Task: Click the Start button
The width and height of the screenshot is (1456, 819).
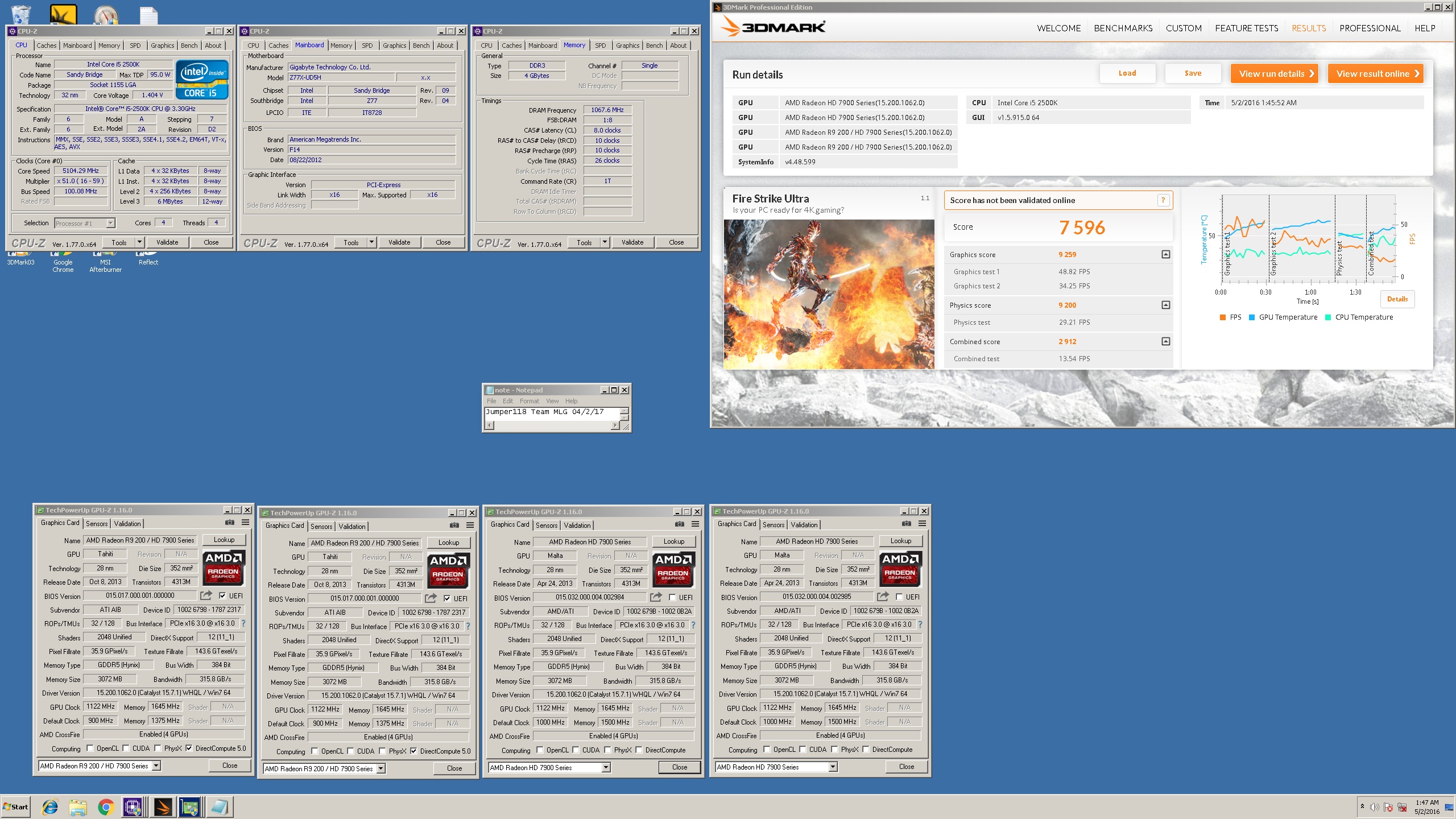Action: coord(16,806)
